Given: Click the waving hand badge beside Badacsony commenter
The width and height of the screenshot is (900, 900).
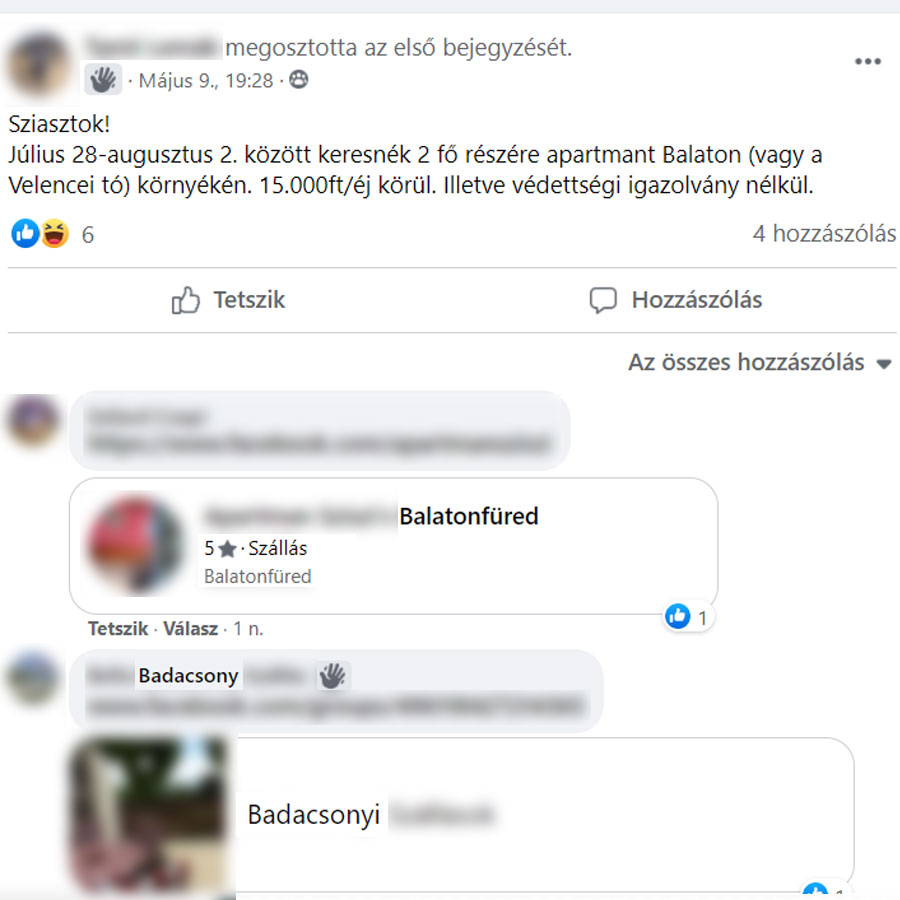Looking at the screenshot, I should (x=332, y=676).
